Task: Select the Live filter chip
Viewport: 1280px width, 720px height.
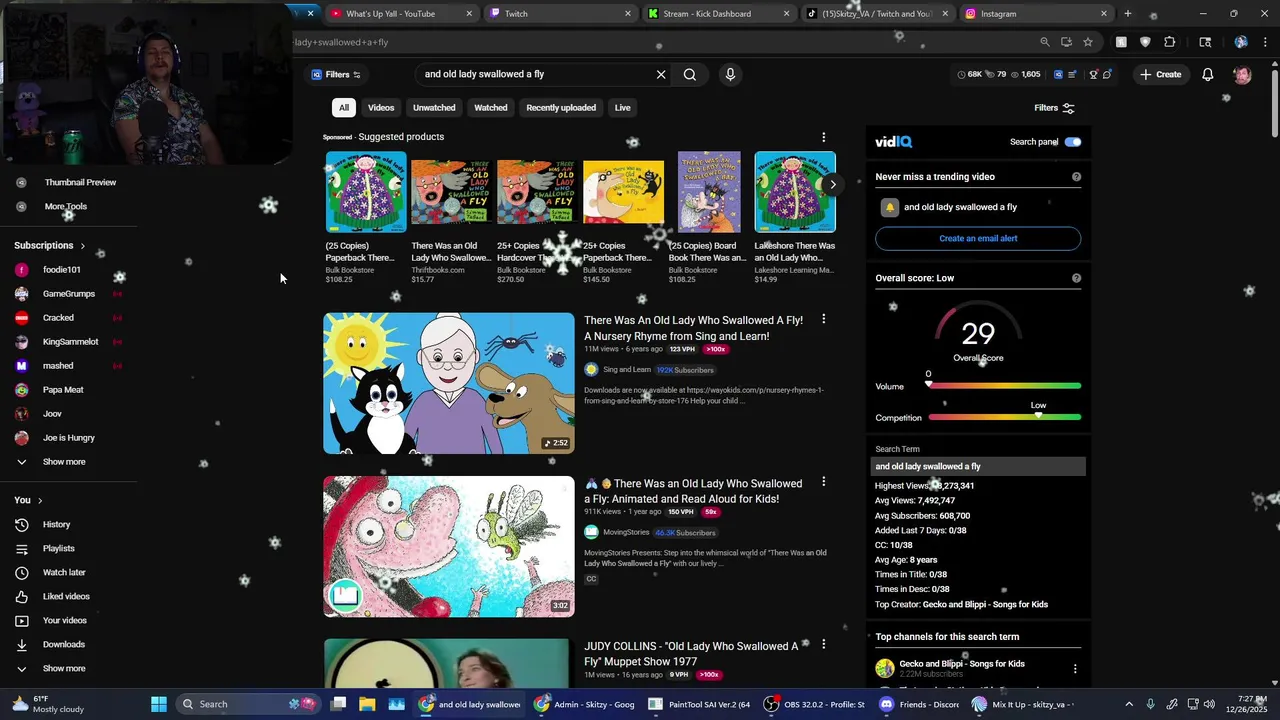Action: (622, 107)
